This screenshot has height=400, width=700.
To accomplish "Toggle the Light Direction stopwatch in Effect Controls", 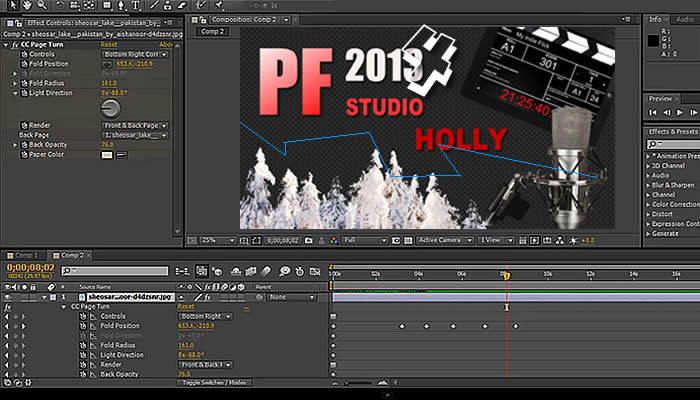I will [x=24, y=93].
